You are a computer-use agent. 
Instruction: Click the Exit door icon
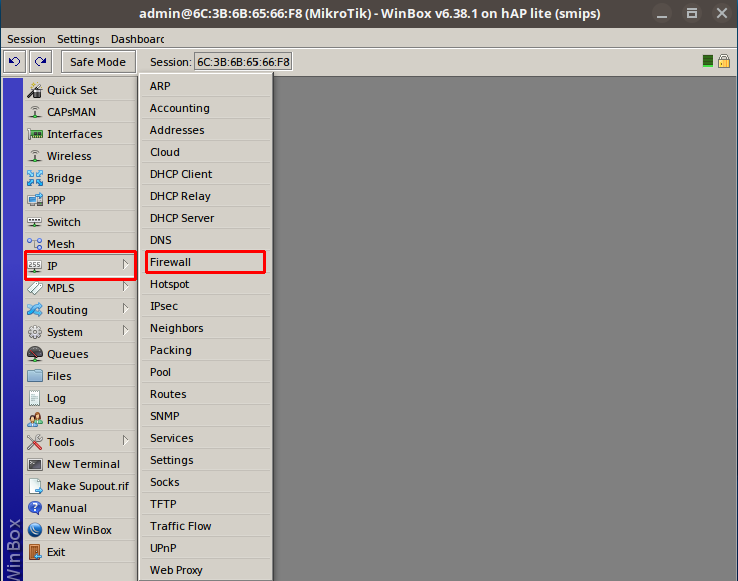tap(35, 552)
